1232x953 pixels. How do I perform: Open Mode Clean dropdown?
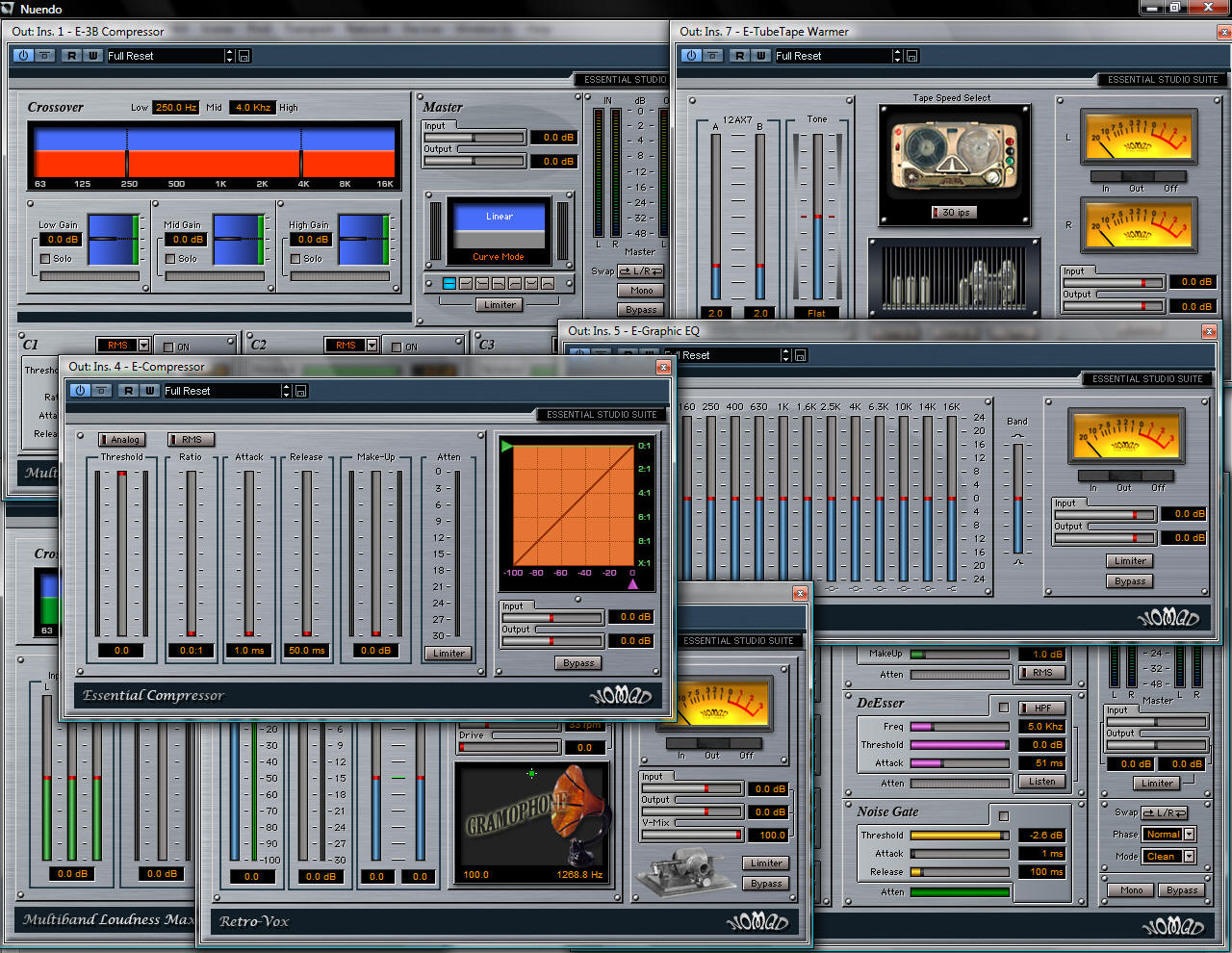[x=1190, y=856]
